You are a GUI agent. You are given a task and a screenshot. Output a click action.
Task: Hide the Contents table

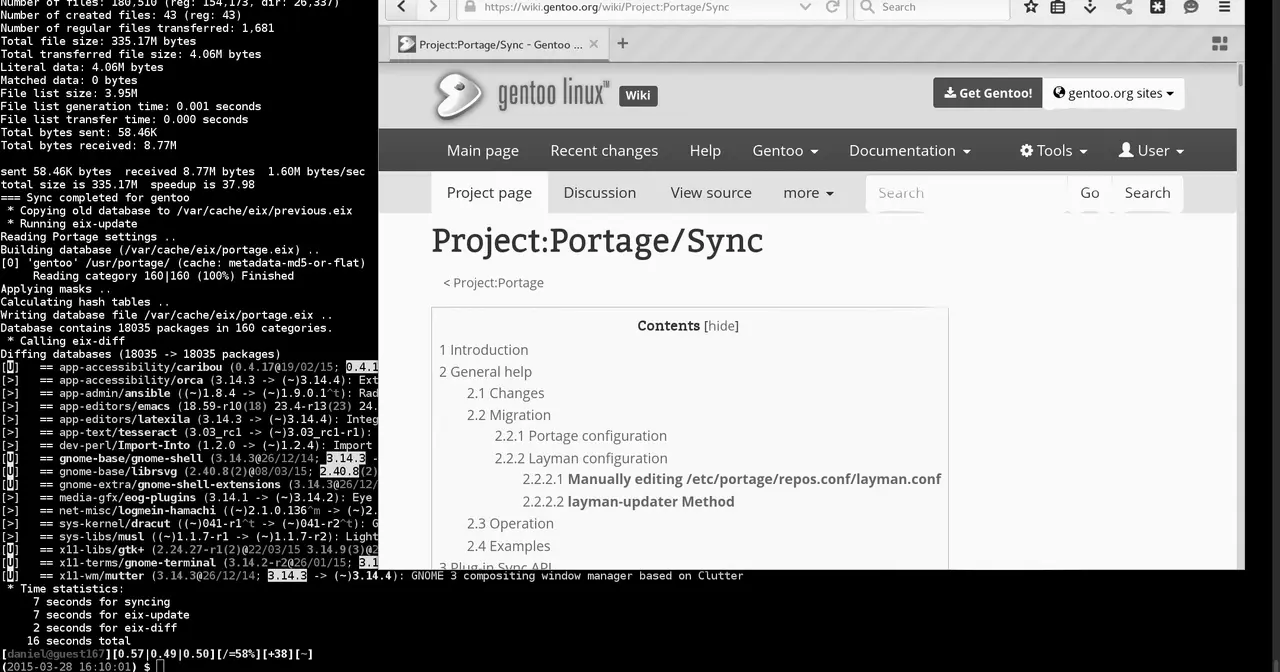pos(721,326)
